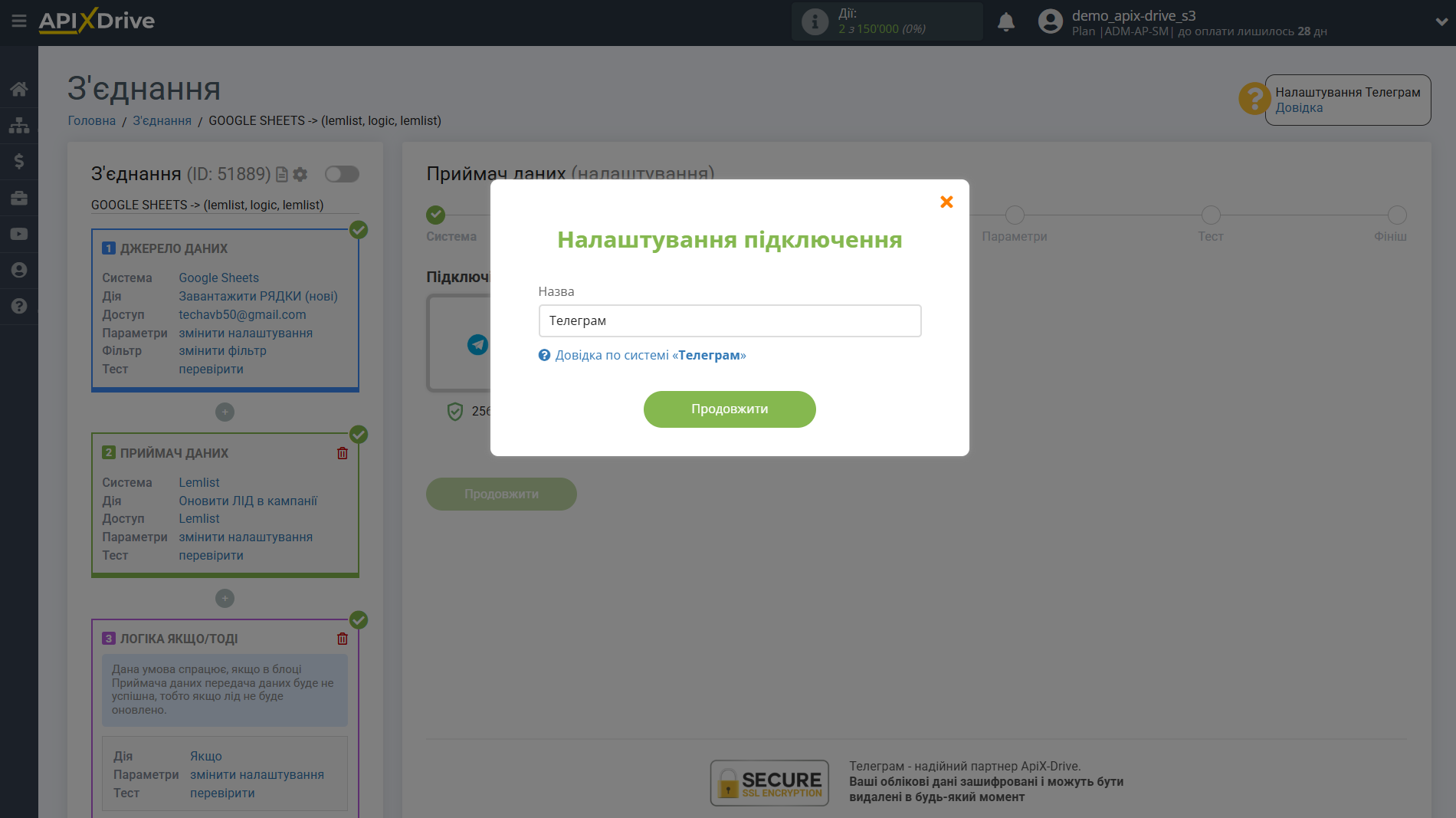The image size is (1456, 818).
Task: Open the user profile sidebar icon
Action: 19,270
